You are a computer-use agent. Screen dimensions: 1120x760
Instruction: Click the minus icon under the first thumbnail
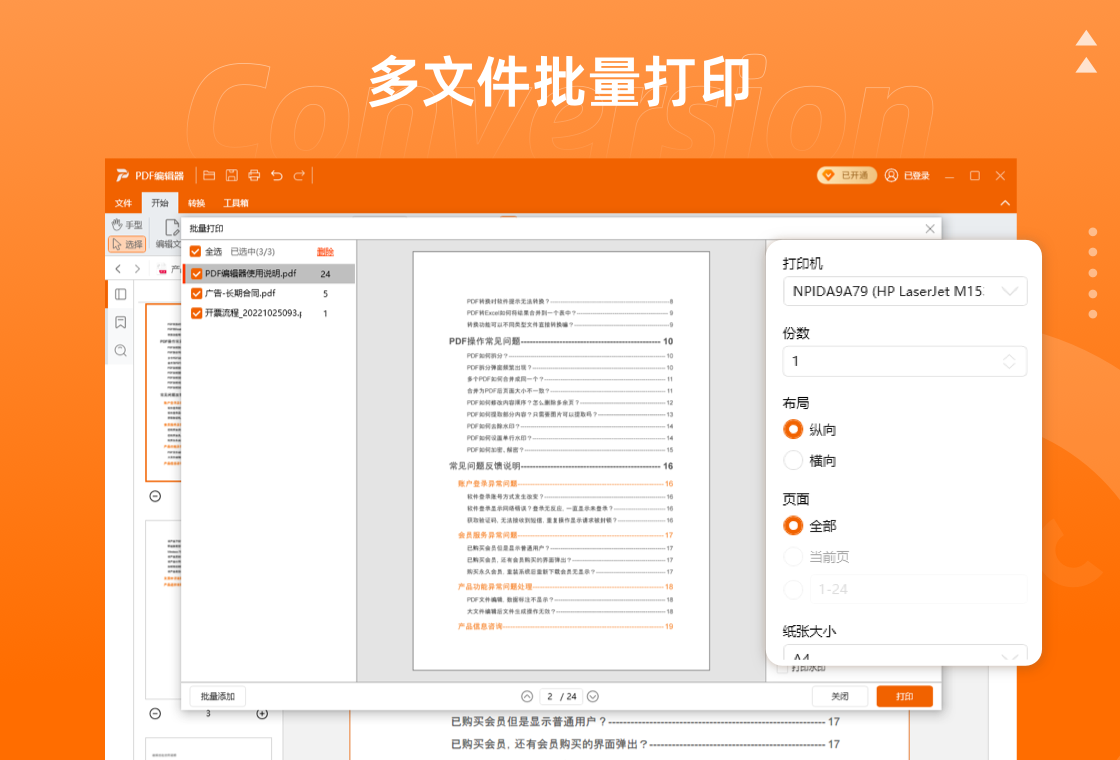click(x=155, y=496)
